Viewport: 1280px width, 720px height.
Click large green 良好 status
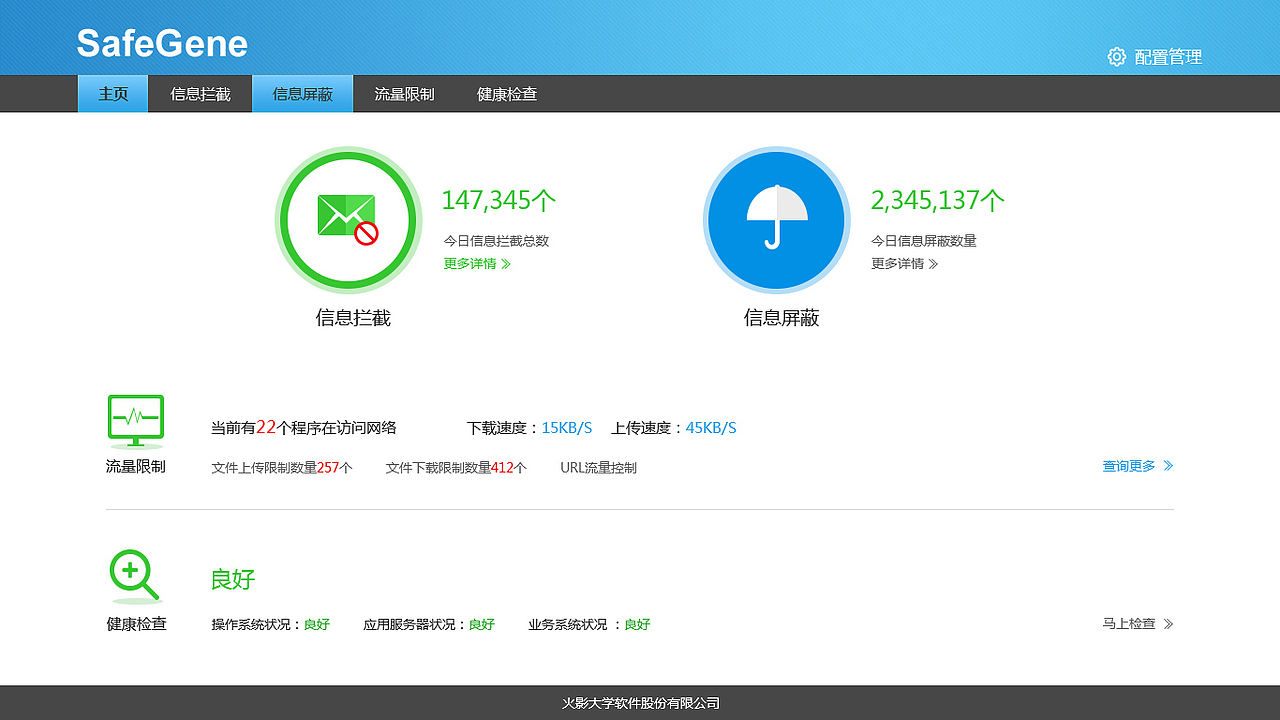click(233, 579)
